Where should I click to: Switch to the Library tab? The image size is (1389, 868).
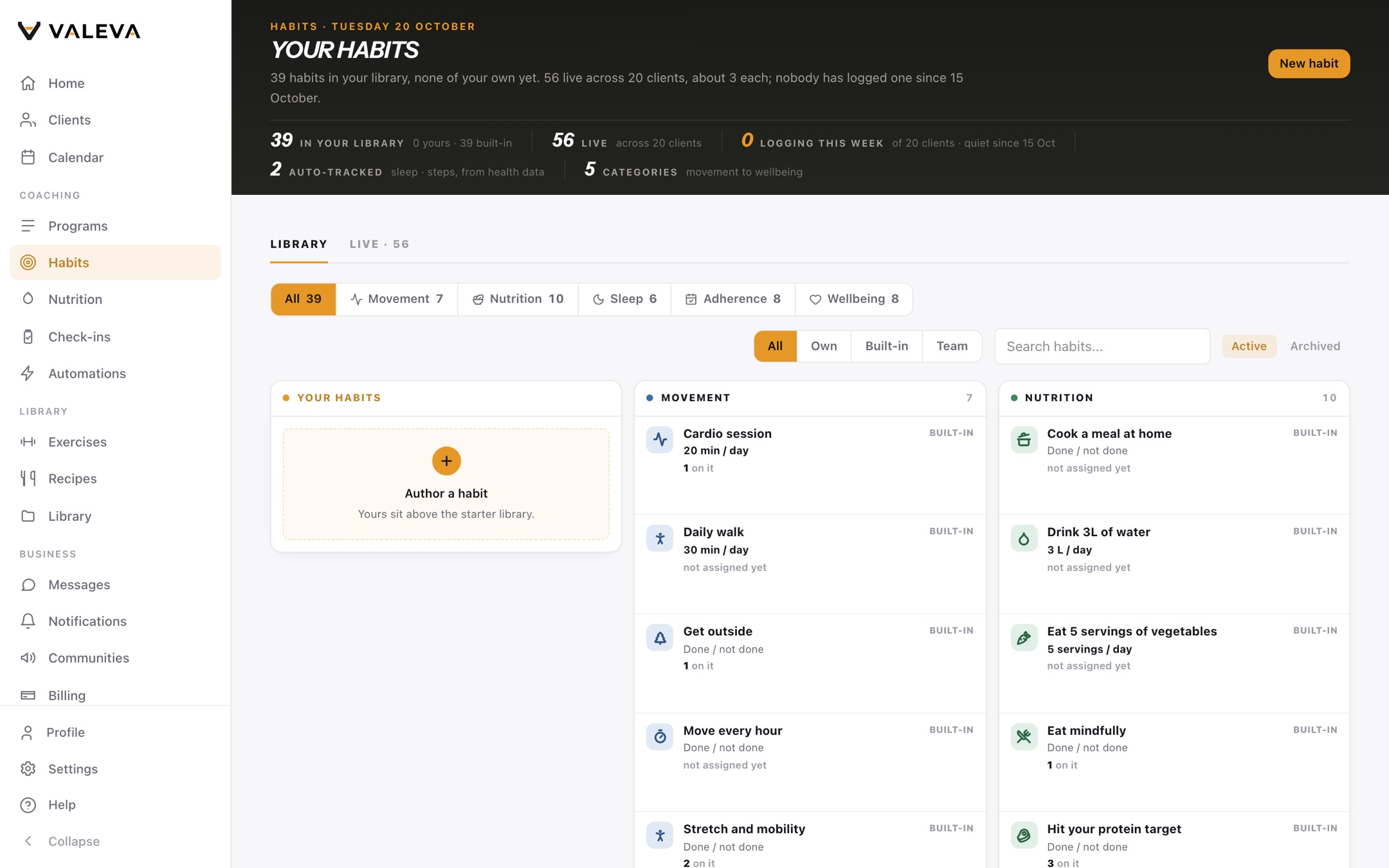point(299,244)
